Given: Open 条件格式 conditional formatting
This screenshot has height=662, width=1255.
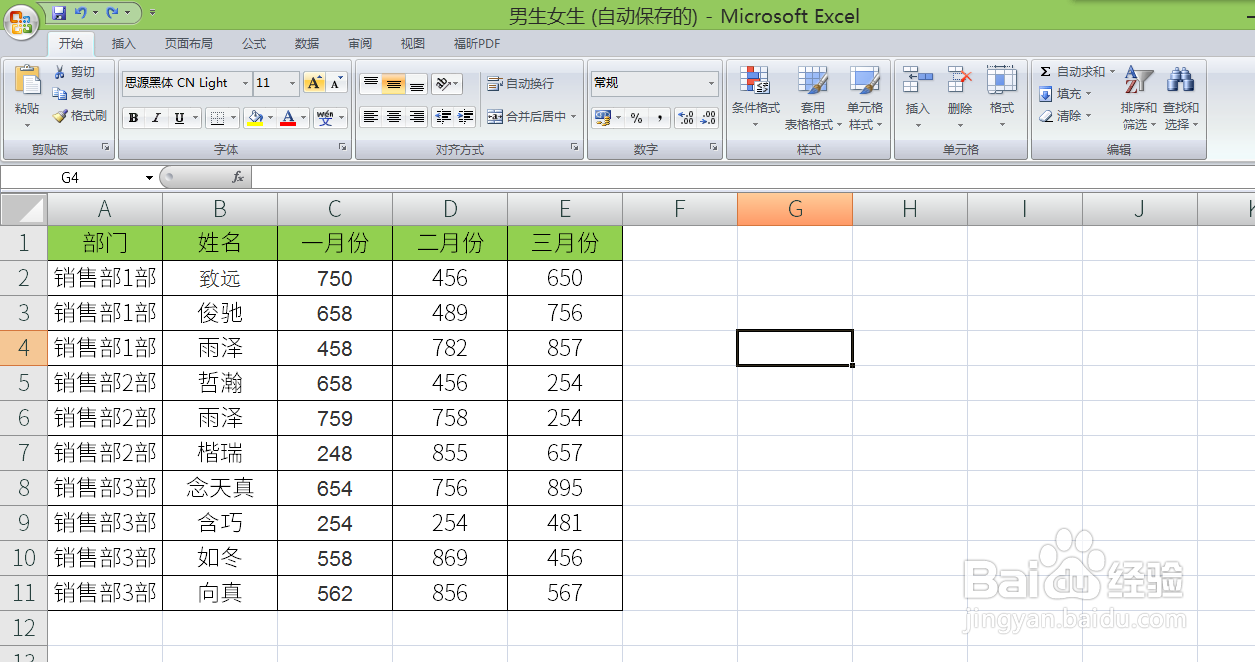Looking at the screenshot, I should (x=756, y=98).
